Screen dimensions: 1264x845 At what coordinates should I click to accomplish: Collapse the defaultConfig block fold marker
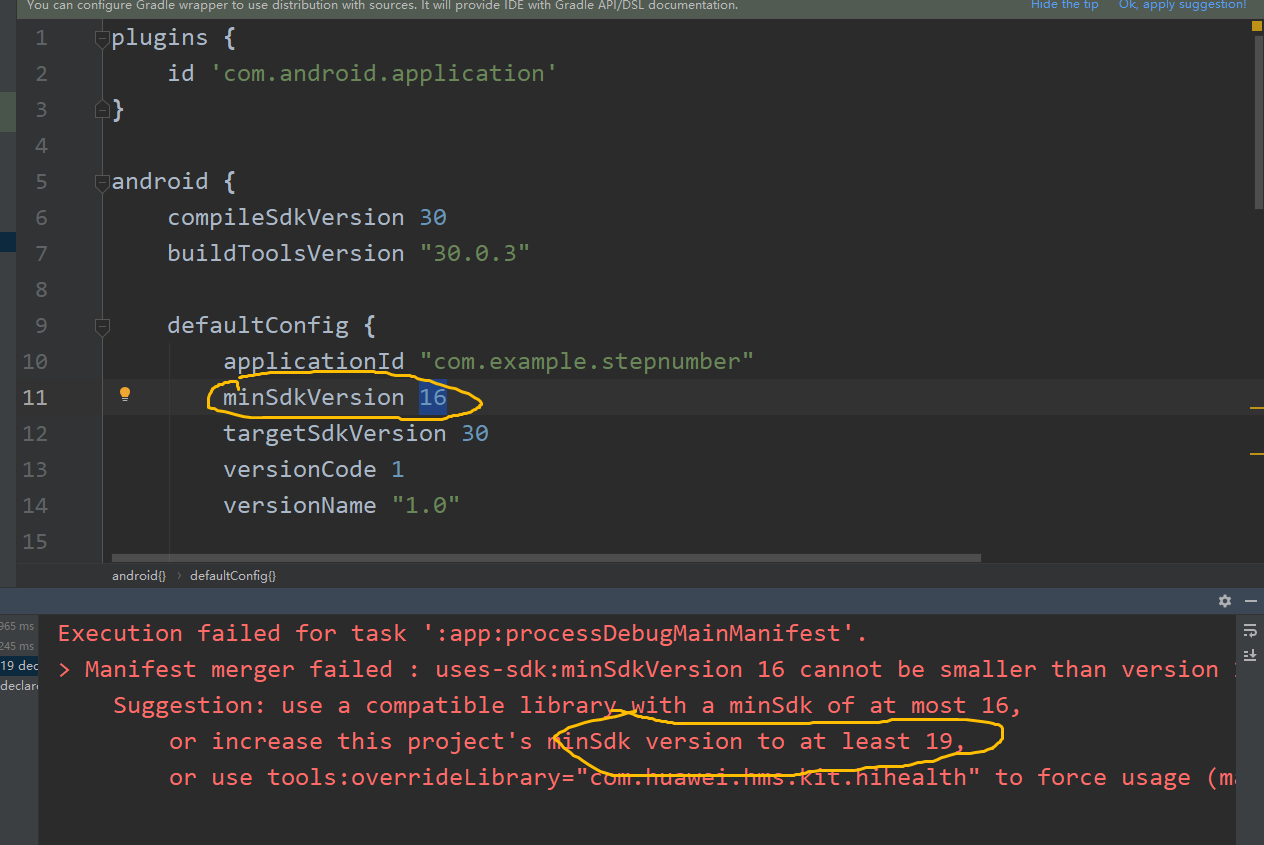[x=101, y=326]
